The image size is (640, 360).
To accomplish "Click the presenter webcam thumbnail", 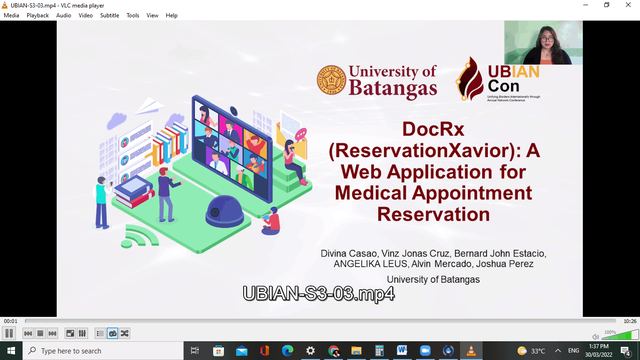I will (543, 42).
